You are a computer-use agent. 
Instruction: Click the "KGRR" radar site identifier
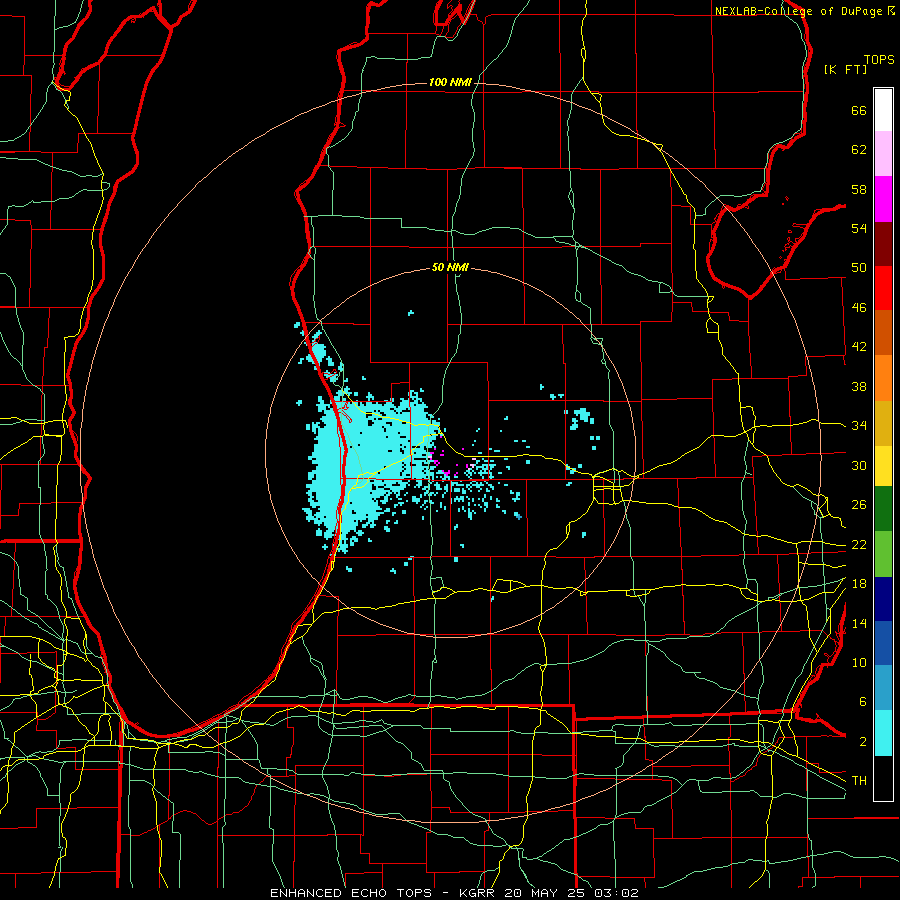(x=476, y=893)
